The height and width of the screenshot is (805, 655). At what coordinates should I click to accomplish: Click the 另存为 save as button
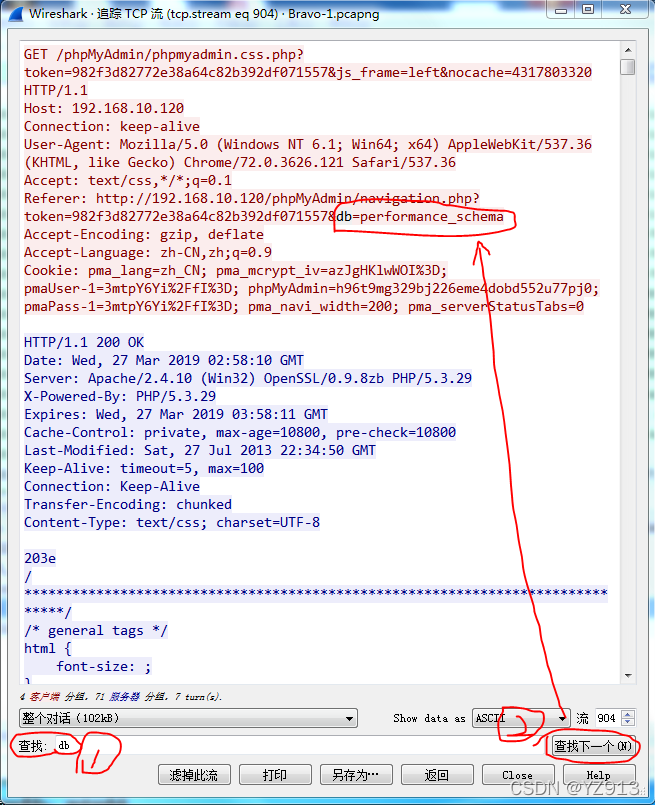pyautogui.click(x=356, y=774)
